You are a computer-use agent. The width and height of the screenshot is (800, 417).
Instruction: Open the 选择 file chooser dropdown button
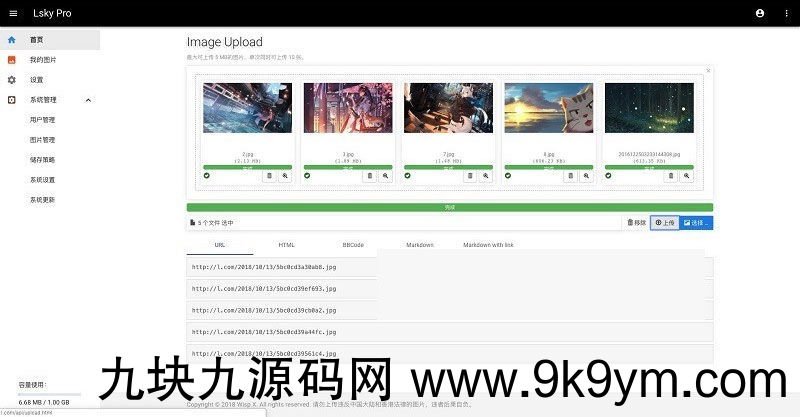697,223
